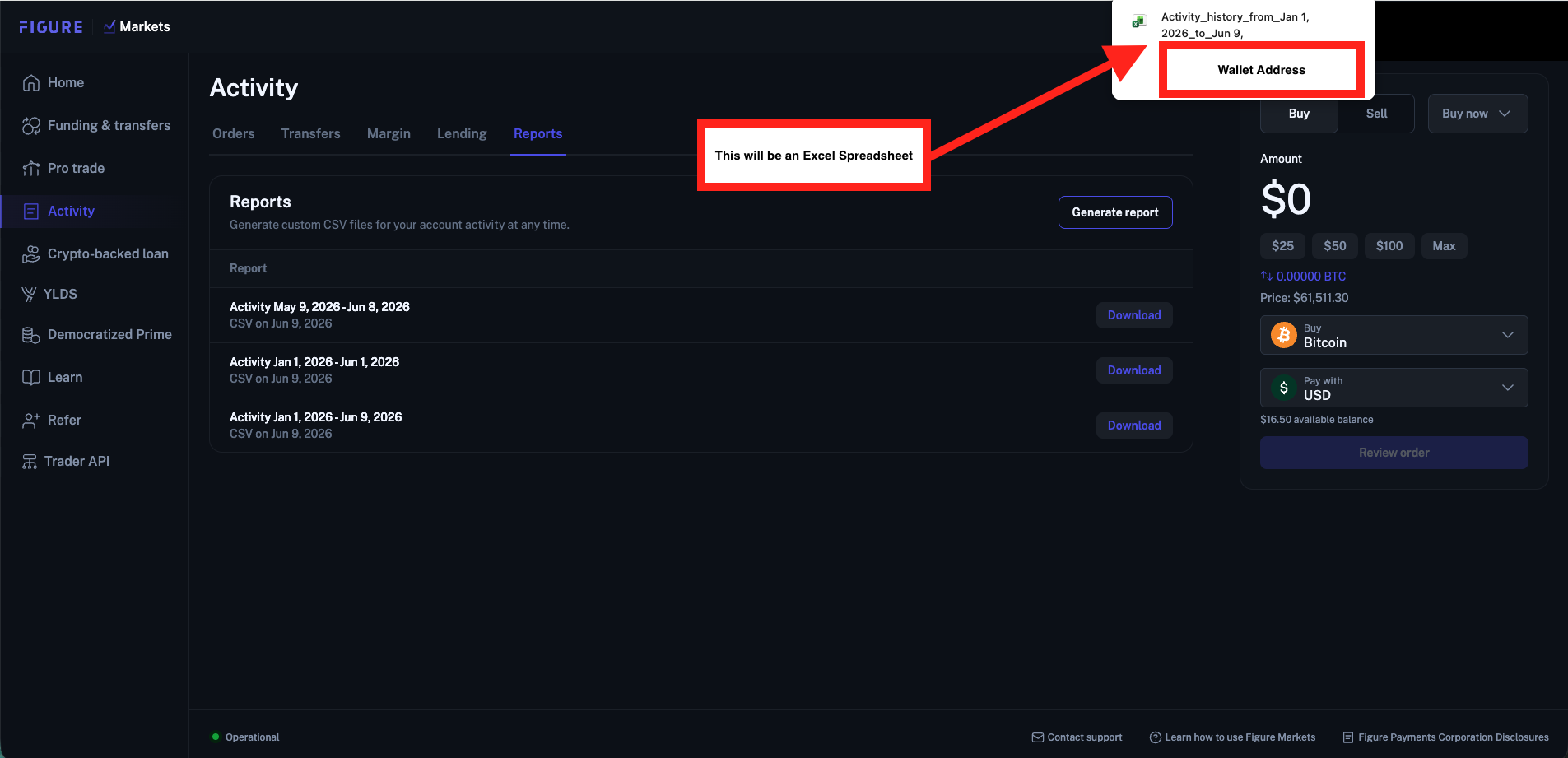Click the "Price: $61,511.30" text

[1305, 298]
